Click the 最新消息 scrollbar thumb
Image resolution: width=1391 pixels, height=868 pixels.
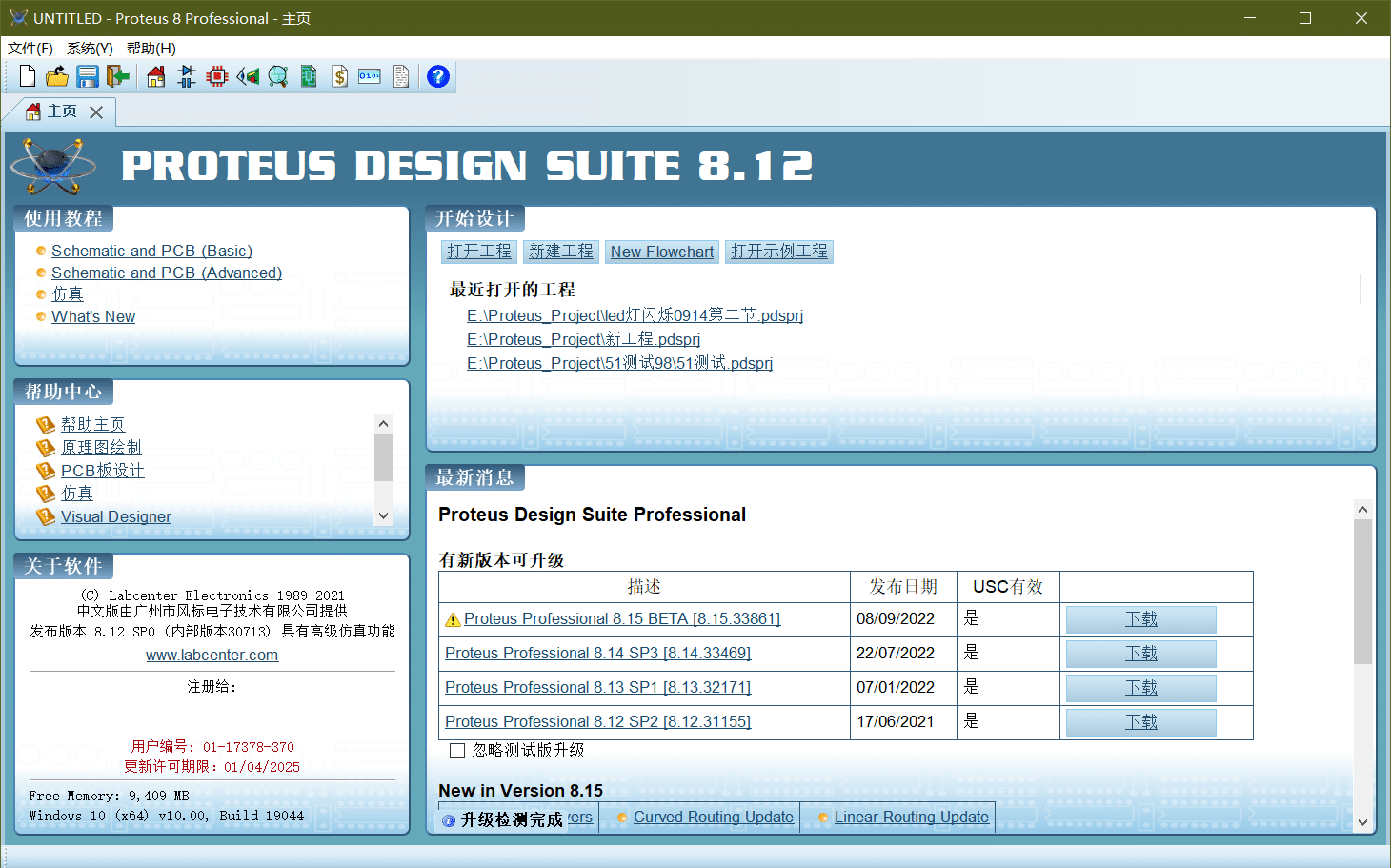(x=1362, y=591)
